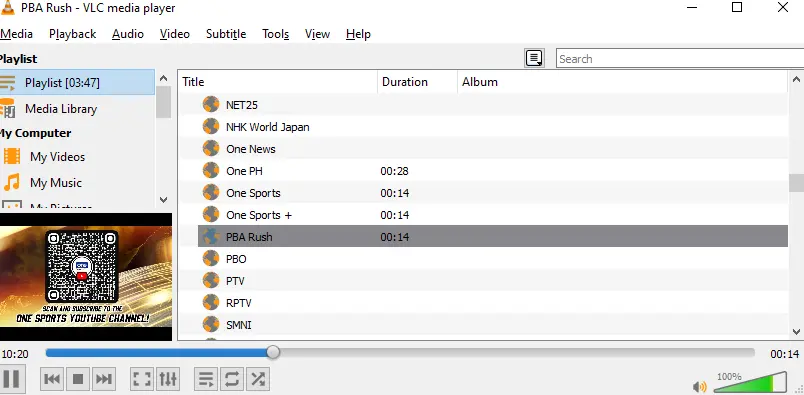Open the Media menu

(16, 34)
